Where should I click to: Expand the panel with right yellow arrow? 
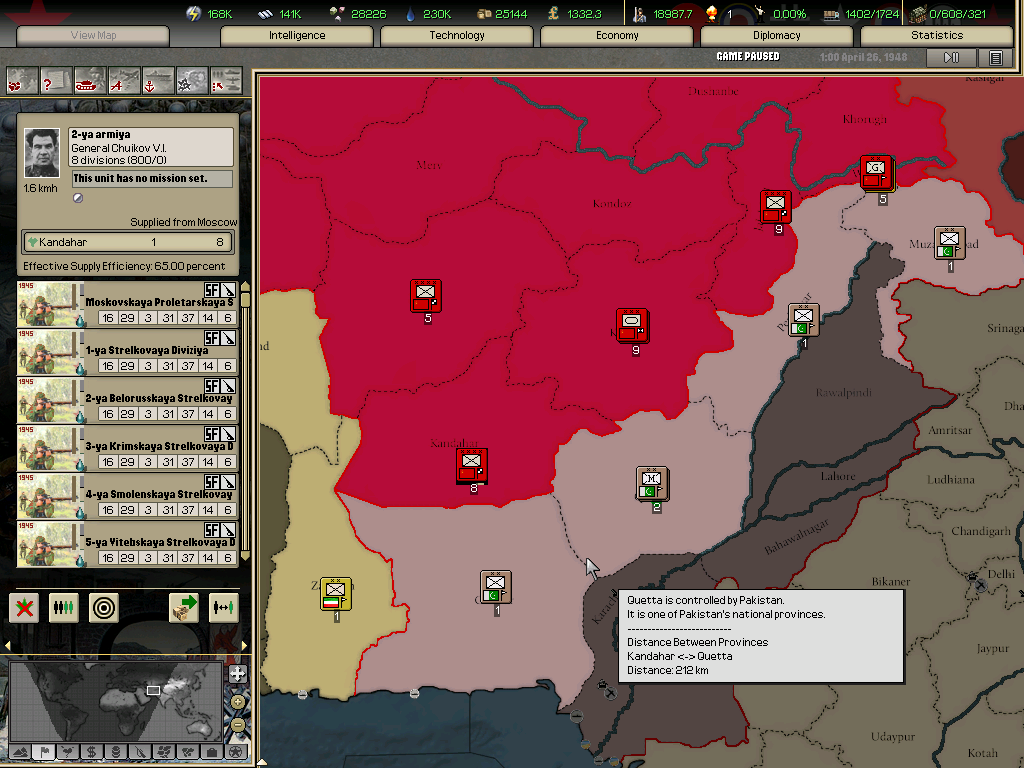pos(246,645)
